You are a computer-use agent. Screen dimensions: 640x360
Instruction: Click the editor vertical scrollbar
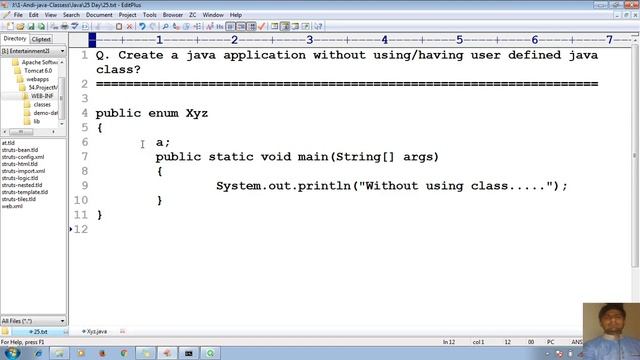[x=634, y=155]
